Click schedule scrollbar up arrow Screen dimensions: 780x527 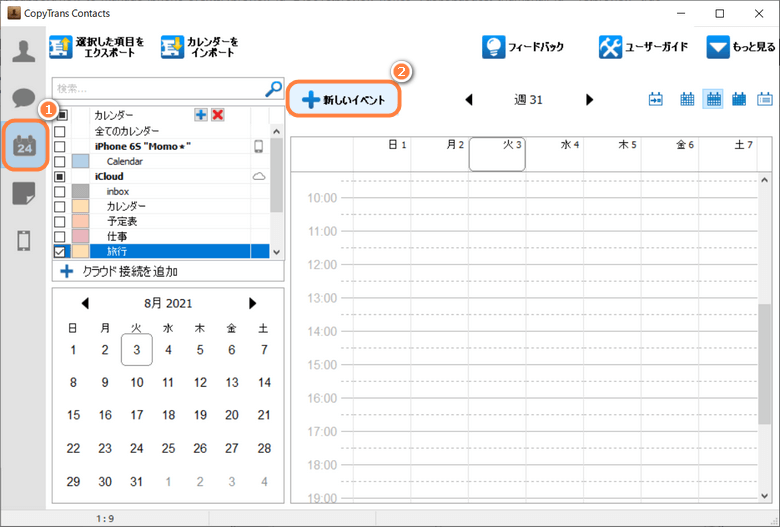[765, 180]
